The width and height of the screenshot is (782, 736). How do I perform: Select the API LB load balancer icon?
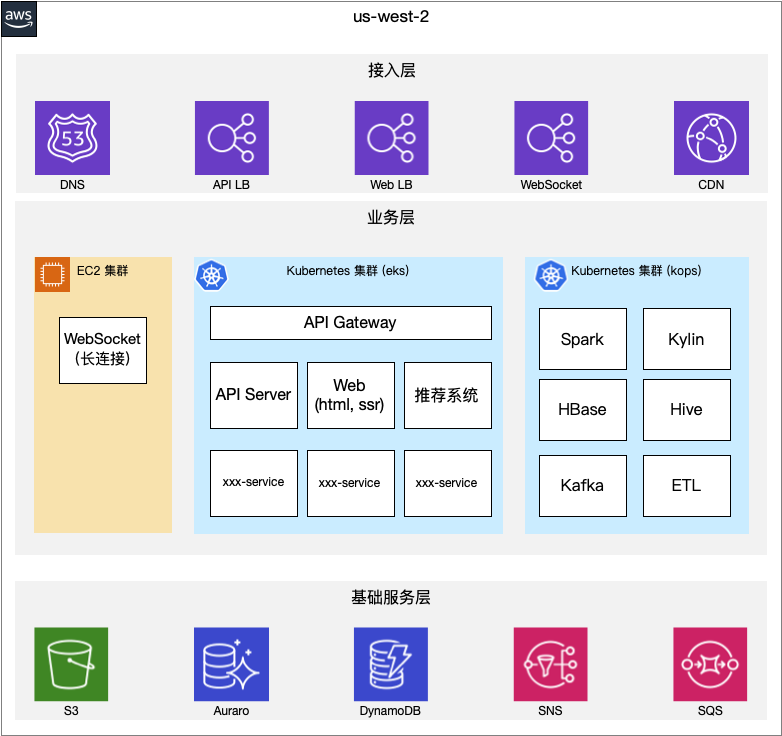point(232,138)
